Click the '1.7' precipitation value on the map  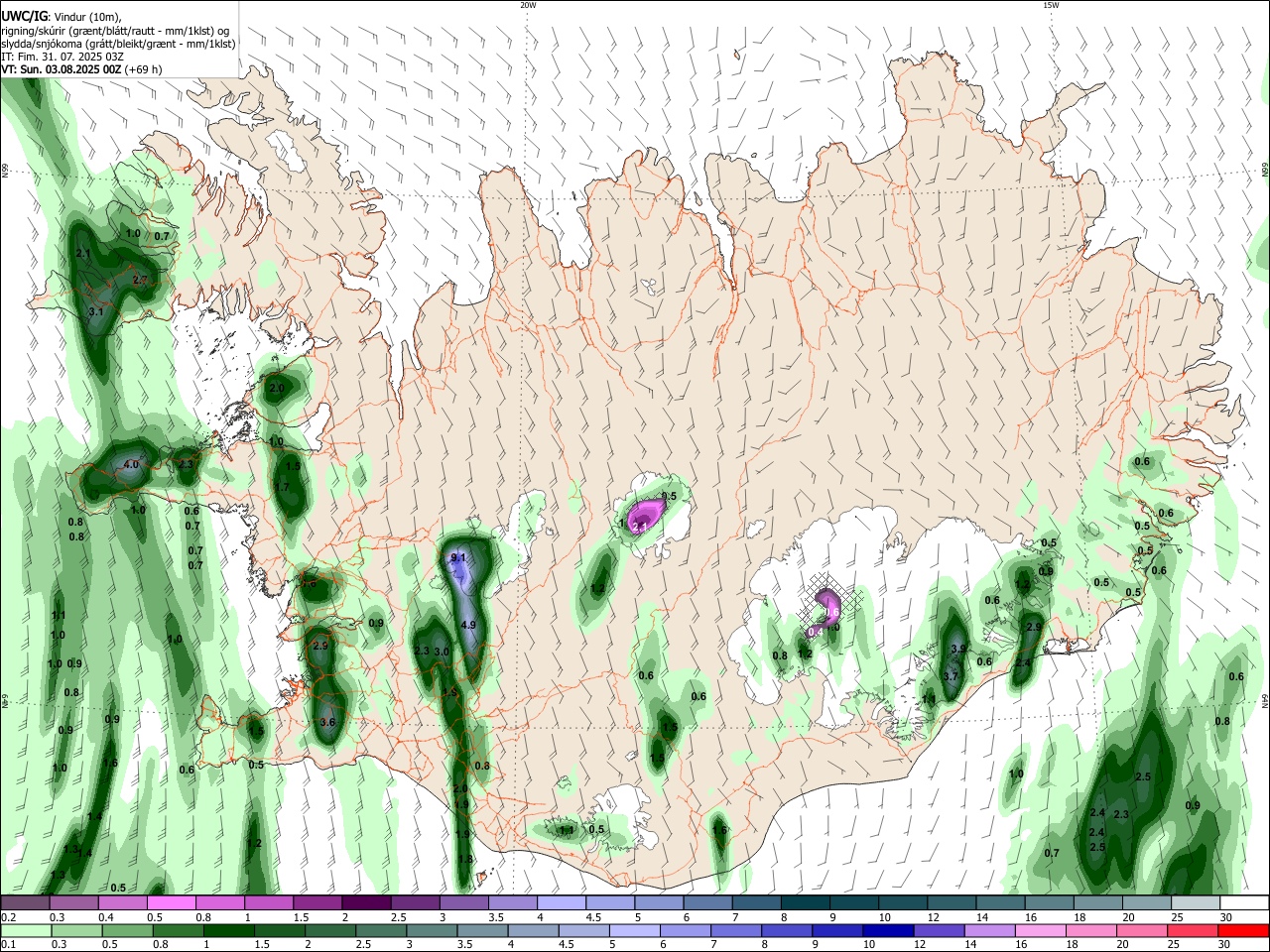[283, 488]
